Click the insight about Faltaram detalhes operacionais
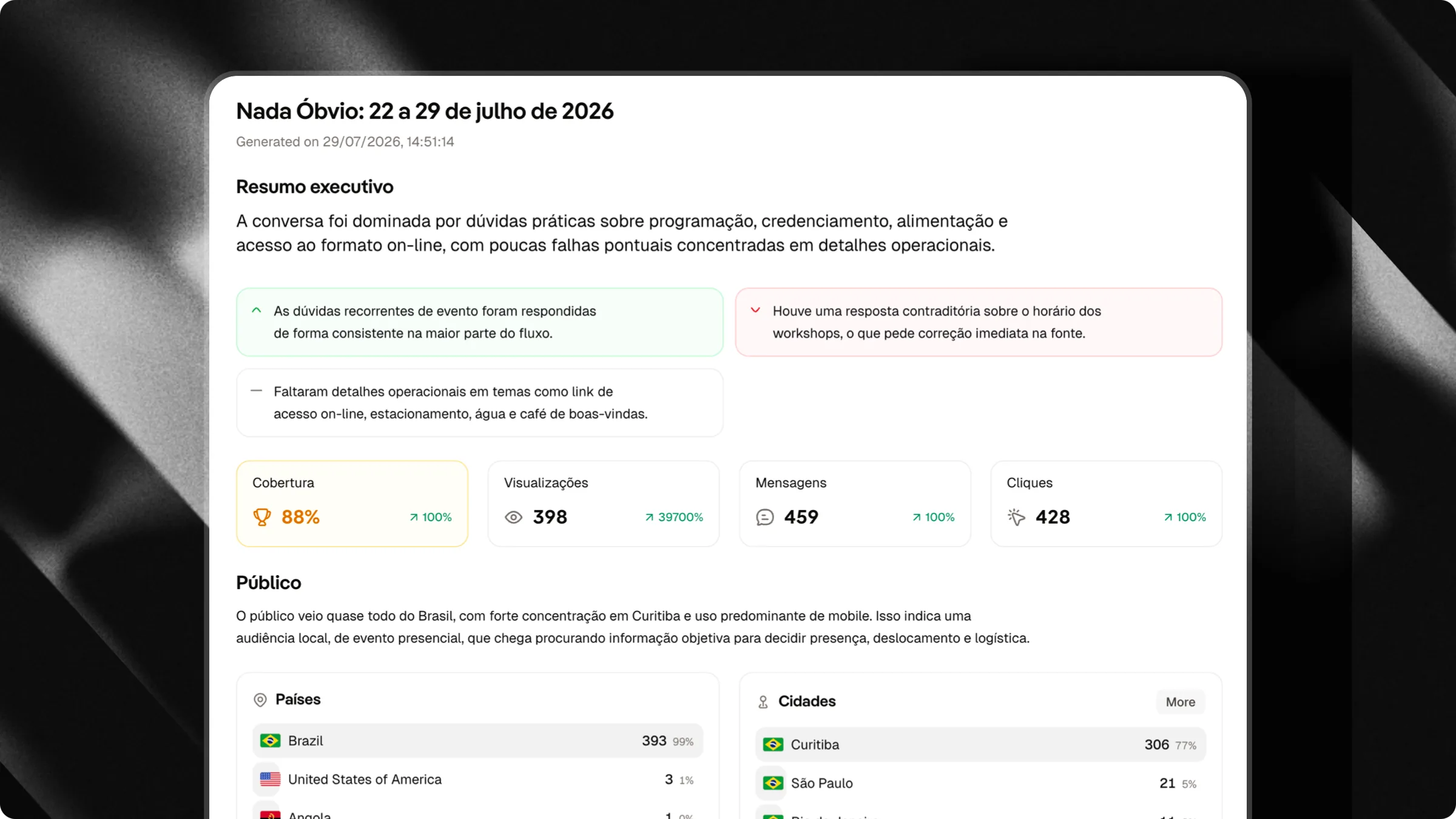 pos(480,403)
